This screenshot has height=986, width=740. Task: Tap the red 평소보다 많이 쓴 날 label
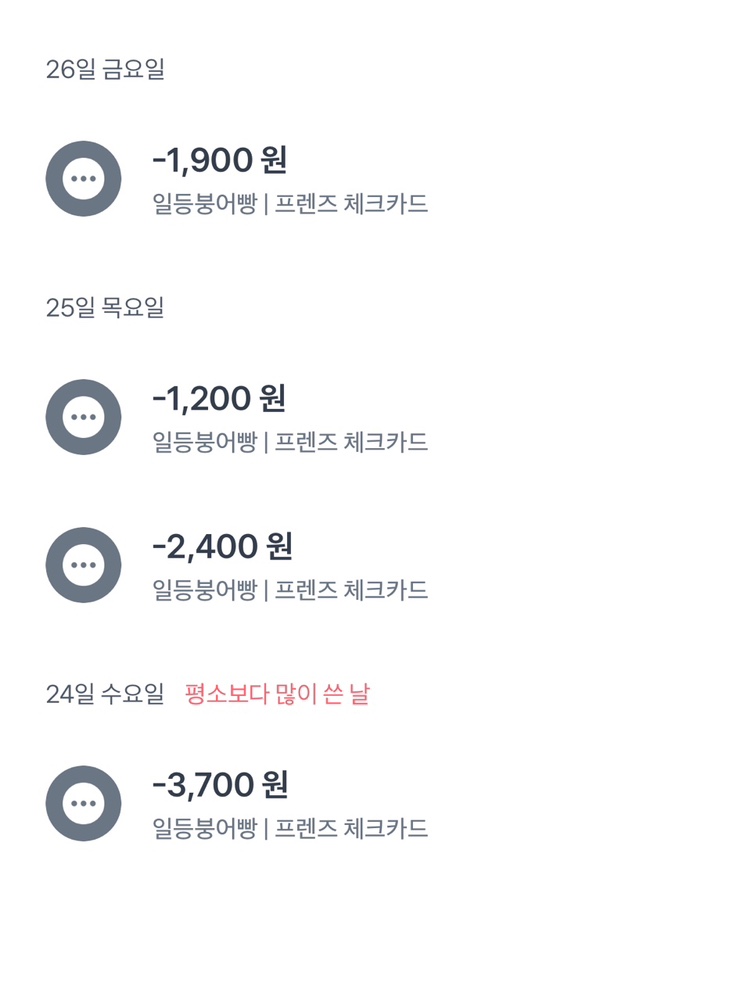(x=277, y=694)
